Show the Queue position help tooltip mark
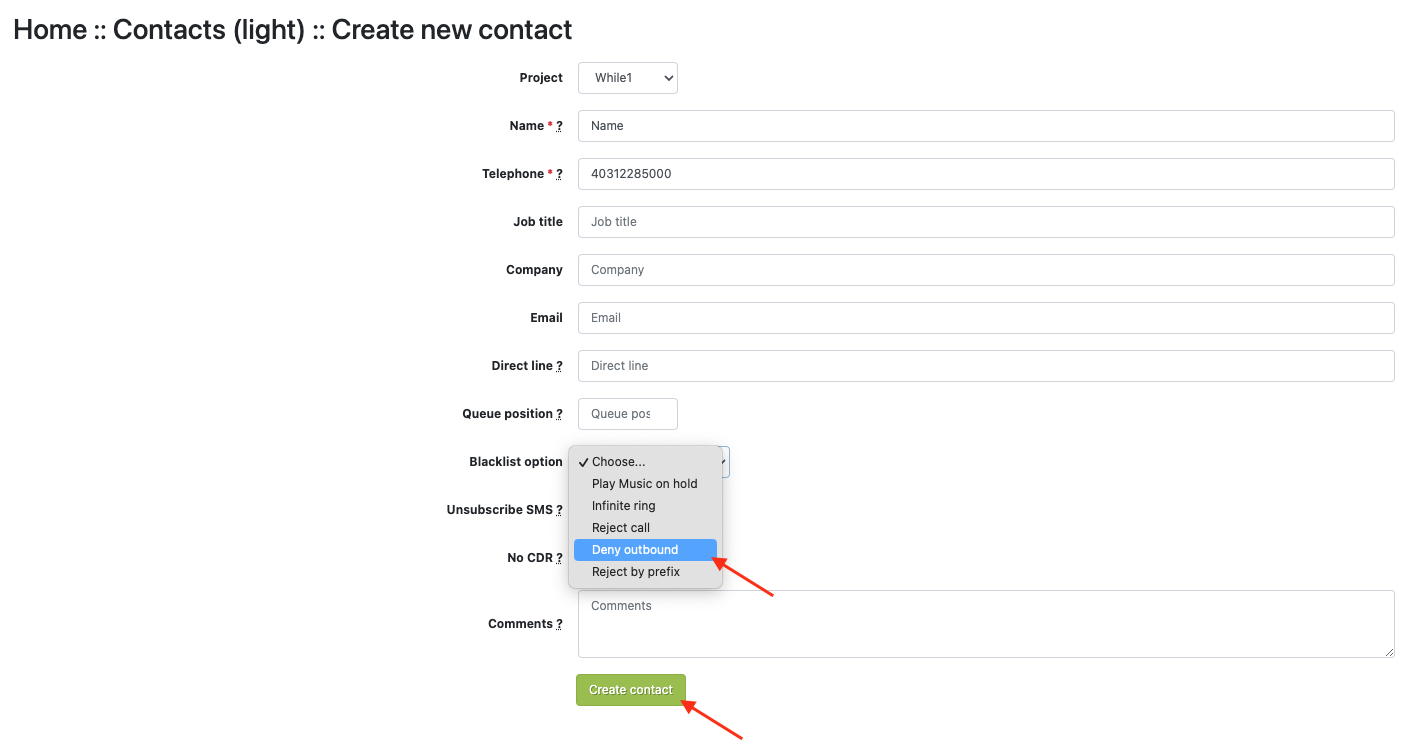The width and height of the screenshot is (1428, 755). (x=559, y=415)
